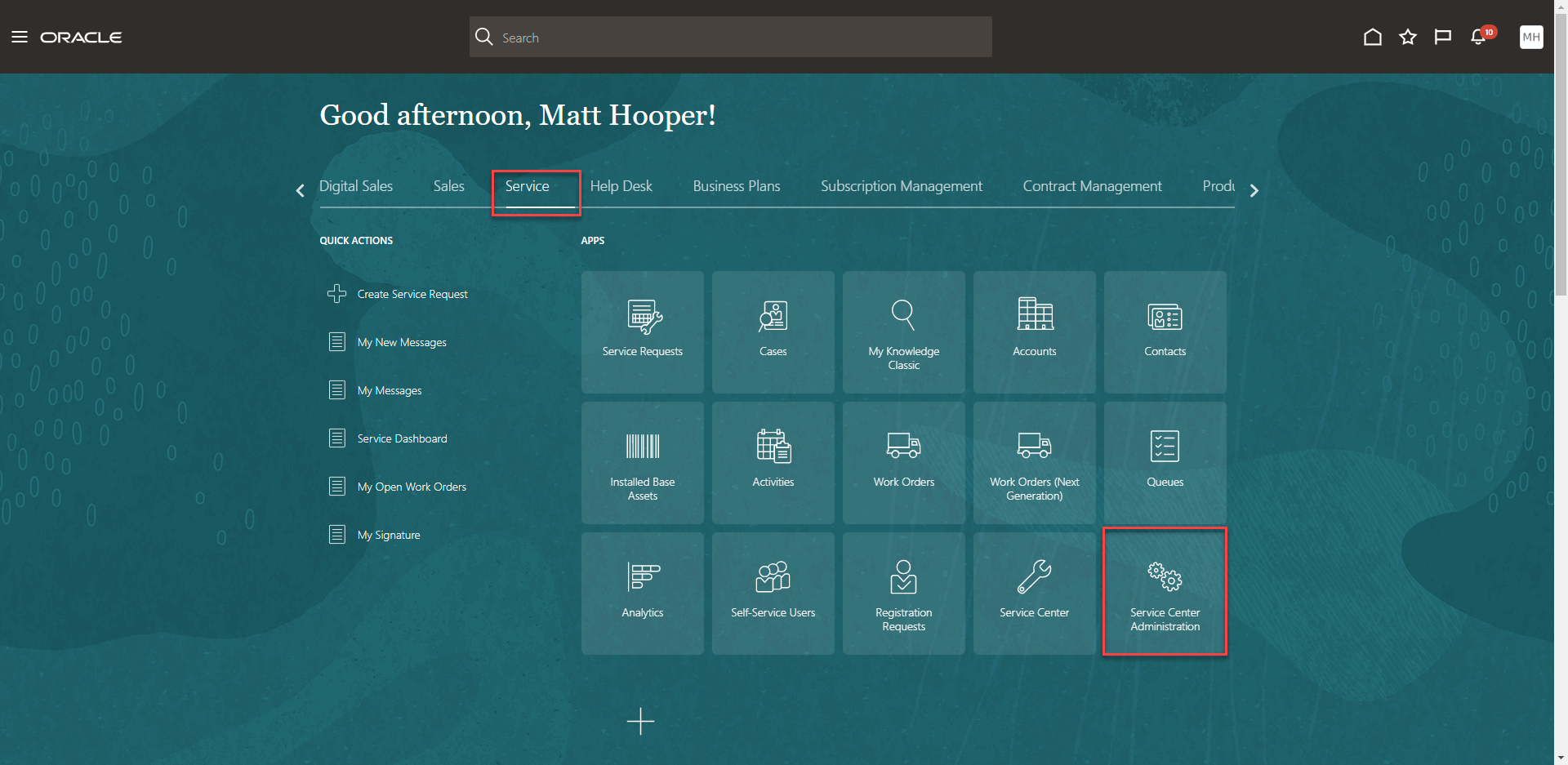Open Self-Service Users tile
Image resolution: width=1568 pixels, height=765 pixels.
point(773,593)
